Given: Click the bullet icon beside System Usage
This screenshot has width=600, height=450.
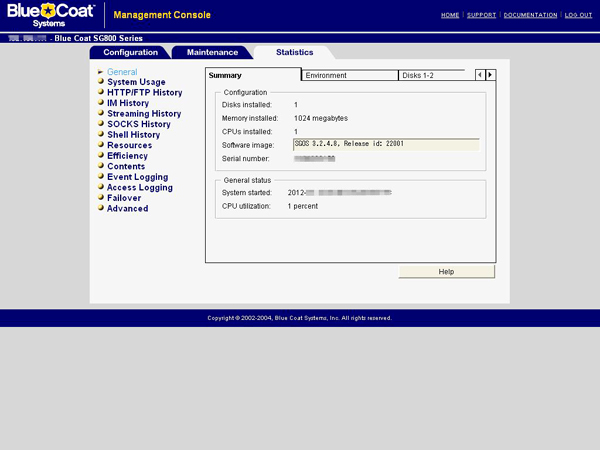Looking at the screenshot, I should tap(101, 81).
